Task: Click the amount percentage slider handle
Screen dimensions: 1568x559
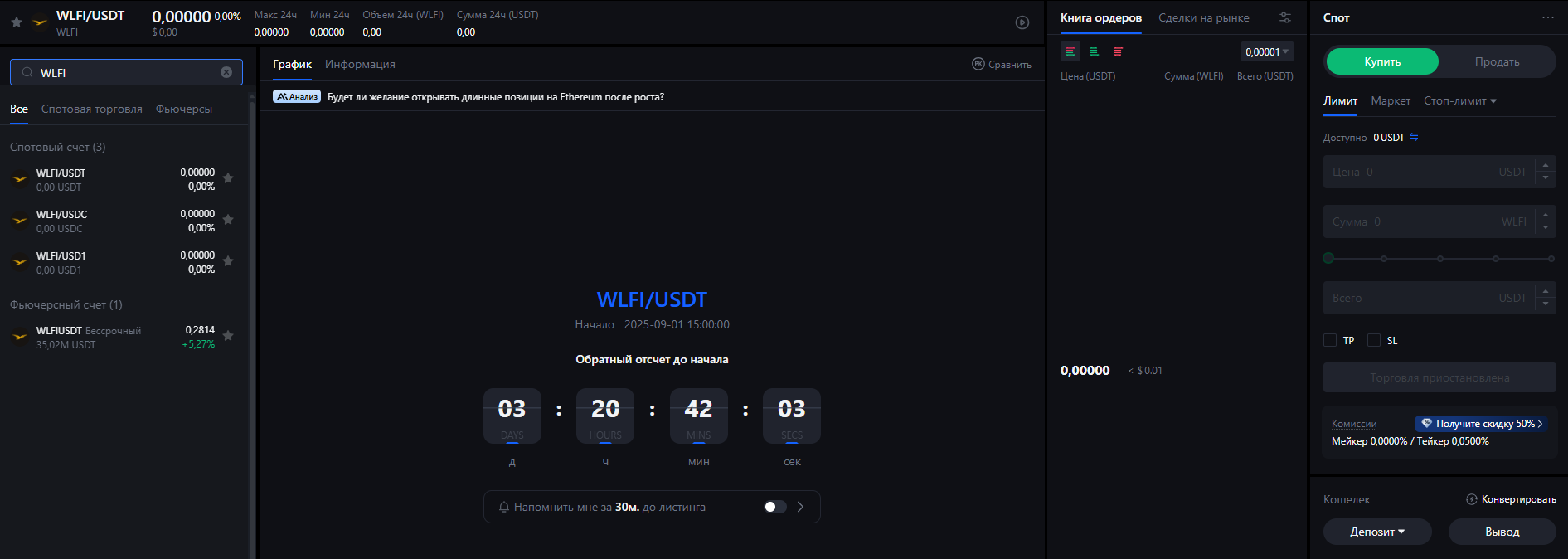Action: coord(1328,258)
